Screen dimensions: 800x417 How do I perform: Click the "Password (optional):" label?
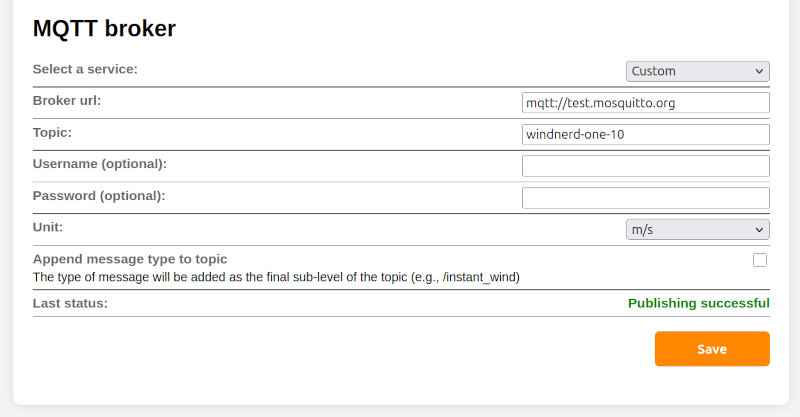(99, 195)
